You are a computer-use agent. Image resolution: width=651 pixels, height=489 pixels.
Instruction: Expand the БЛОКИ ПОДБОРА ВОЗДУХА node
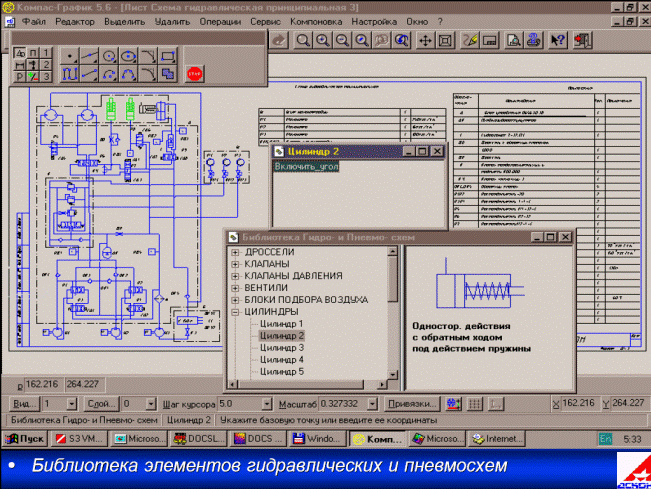point(235,300)
